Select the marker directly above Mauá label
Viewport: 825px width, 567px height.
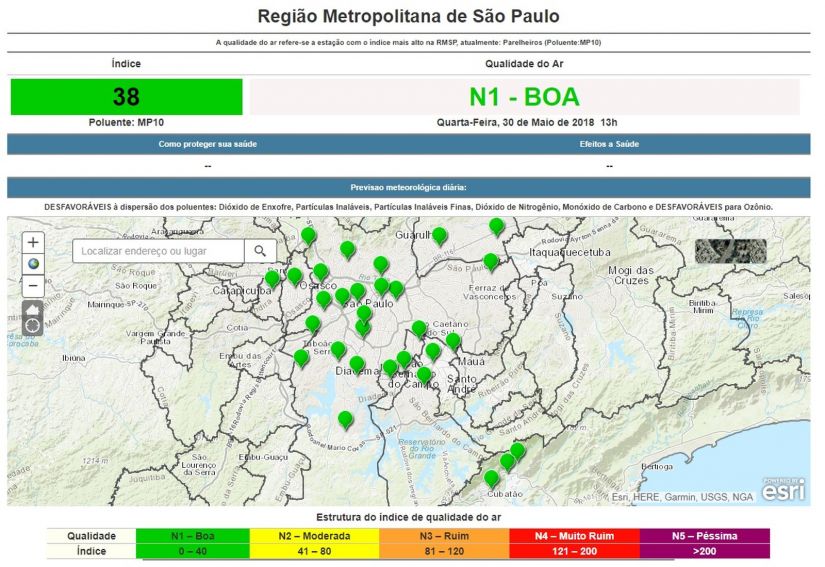[x=453, y=341]
